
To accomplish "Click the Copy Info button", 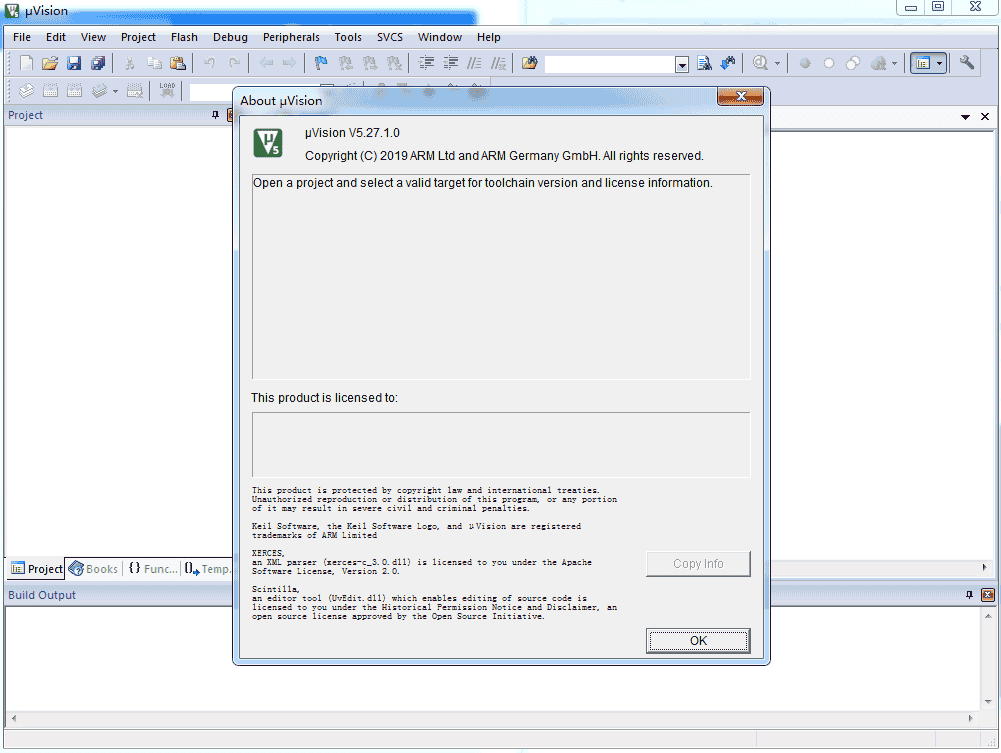I will [x=698, y=564].
